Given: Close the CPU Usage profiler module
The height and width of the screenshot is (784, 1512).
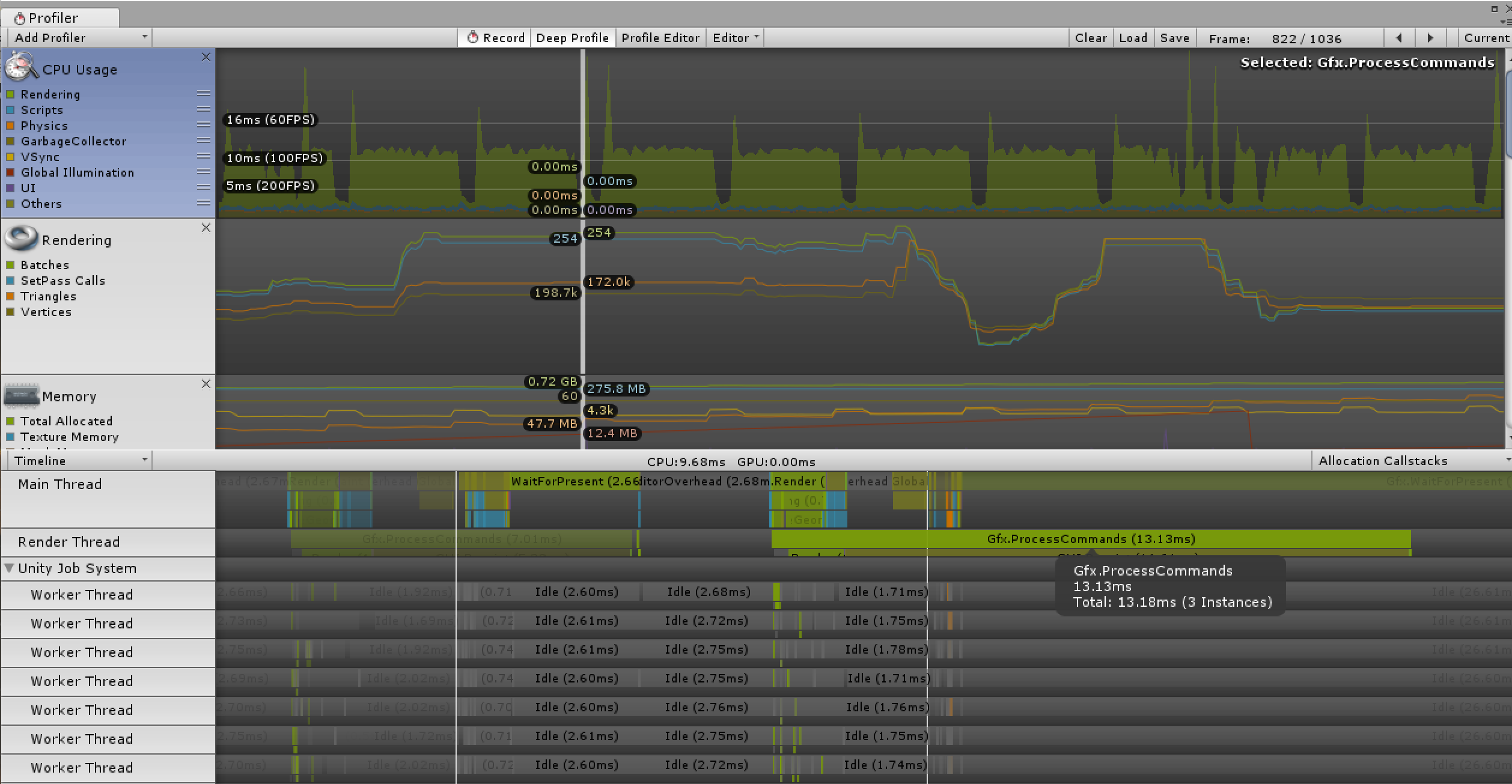Looking at the screenshot, I should click(x=206, y=57).
